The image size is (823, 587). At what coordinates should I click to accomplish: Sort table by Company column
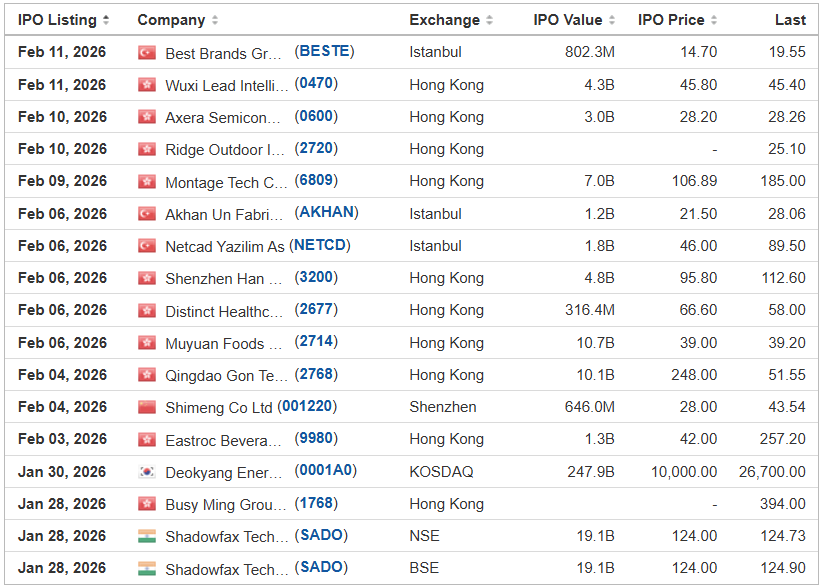(177, 20)
